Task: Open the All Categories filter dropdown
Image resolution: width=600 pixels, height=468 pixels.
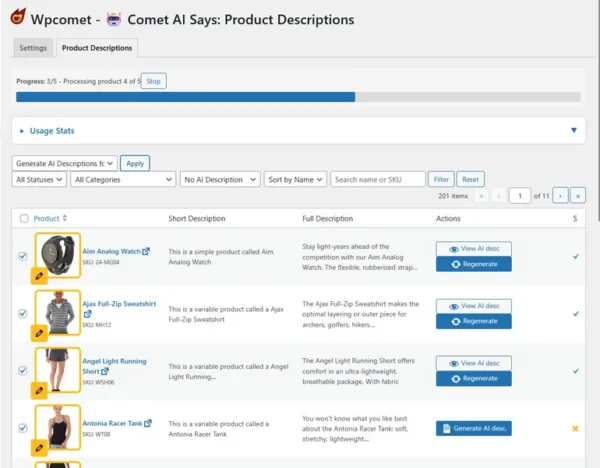Action: click(123, 180)
